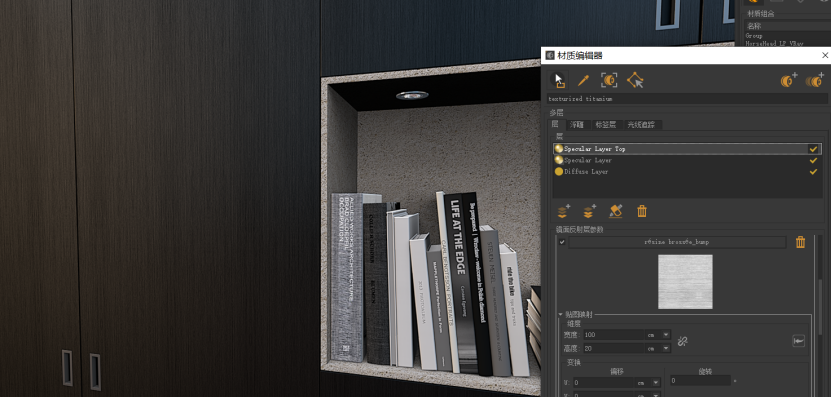Open the height unit cm dropdown
The height and width of the screenshot is (397, 831).
(658, 349)
